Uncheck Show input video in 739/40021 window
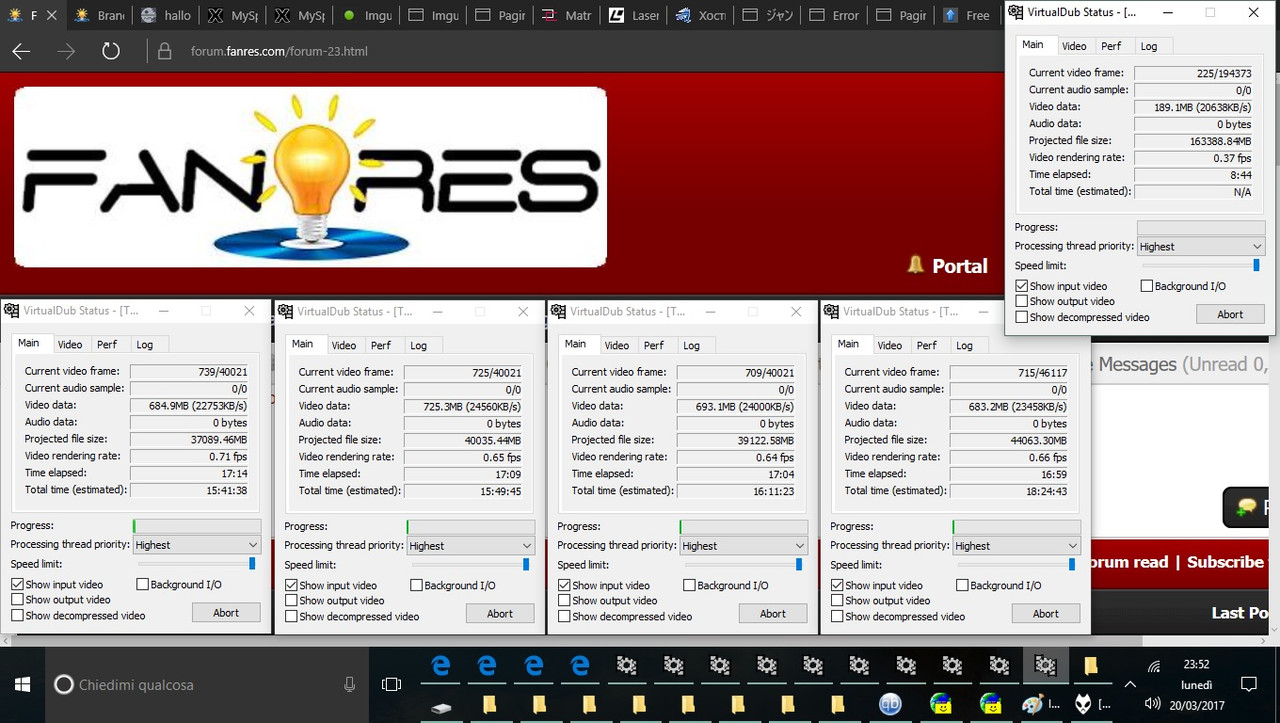The width and height of the screenshot is (1280, 723). click(x=17, y=584)
